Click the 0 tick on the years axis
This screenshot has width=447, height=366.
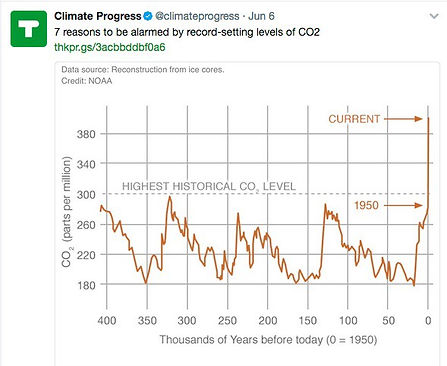pyautogui.click(x=428, y=321)
